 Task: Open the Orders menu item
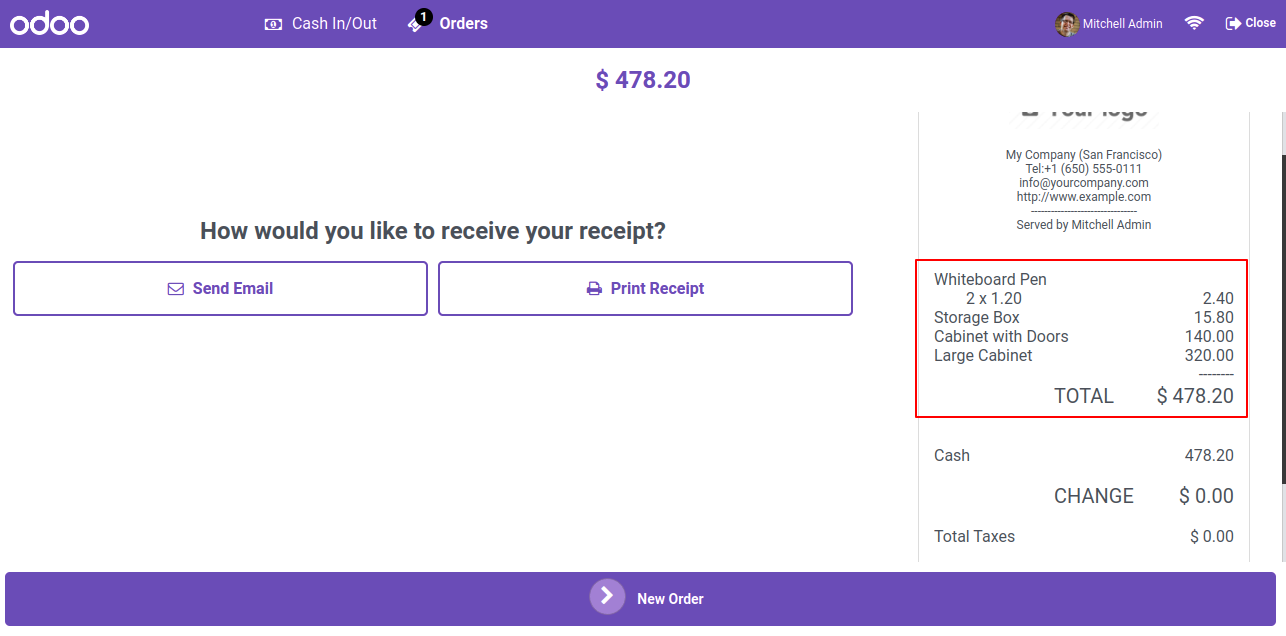(447, 23)
